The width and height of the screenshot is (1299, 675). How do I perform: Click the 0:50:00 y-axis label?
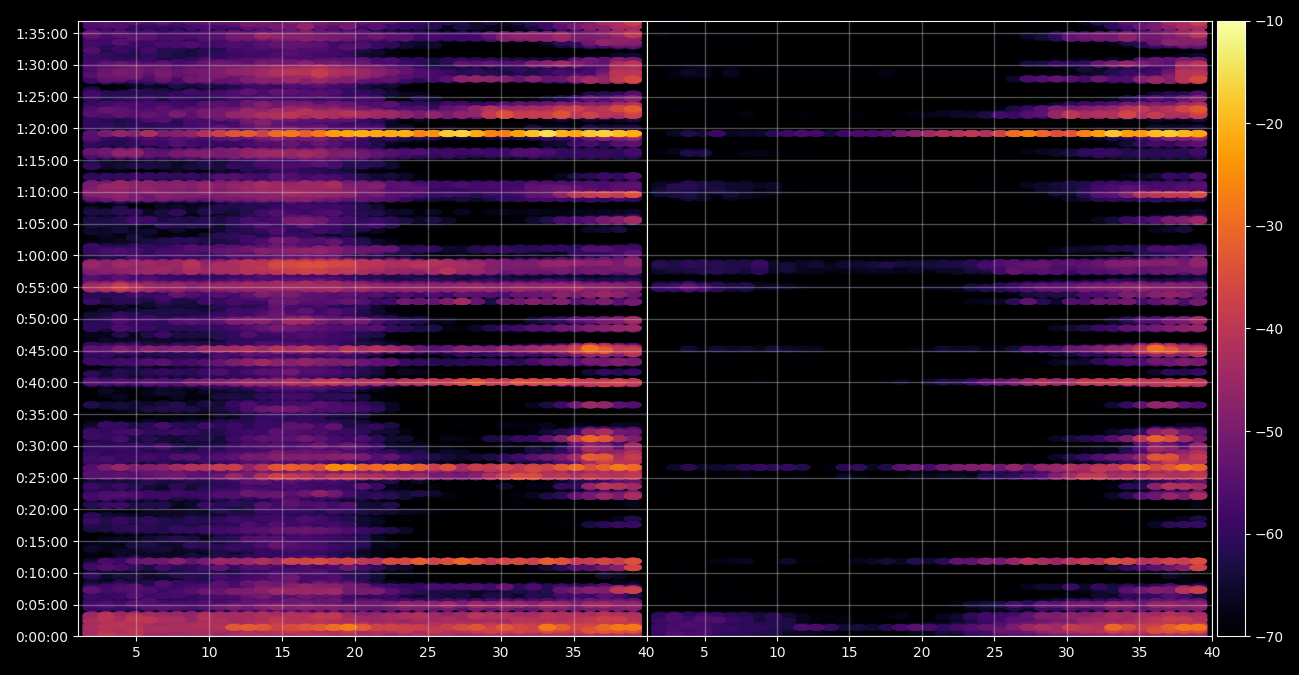tap(42, 319)
